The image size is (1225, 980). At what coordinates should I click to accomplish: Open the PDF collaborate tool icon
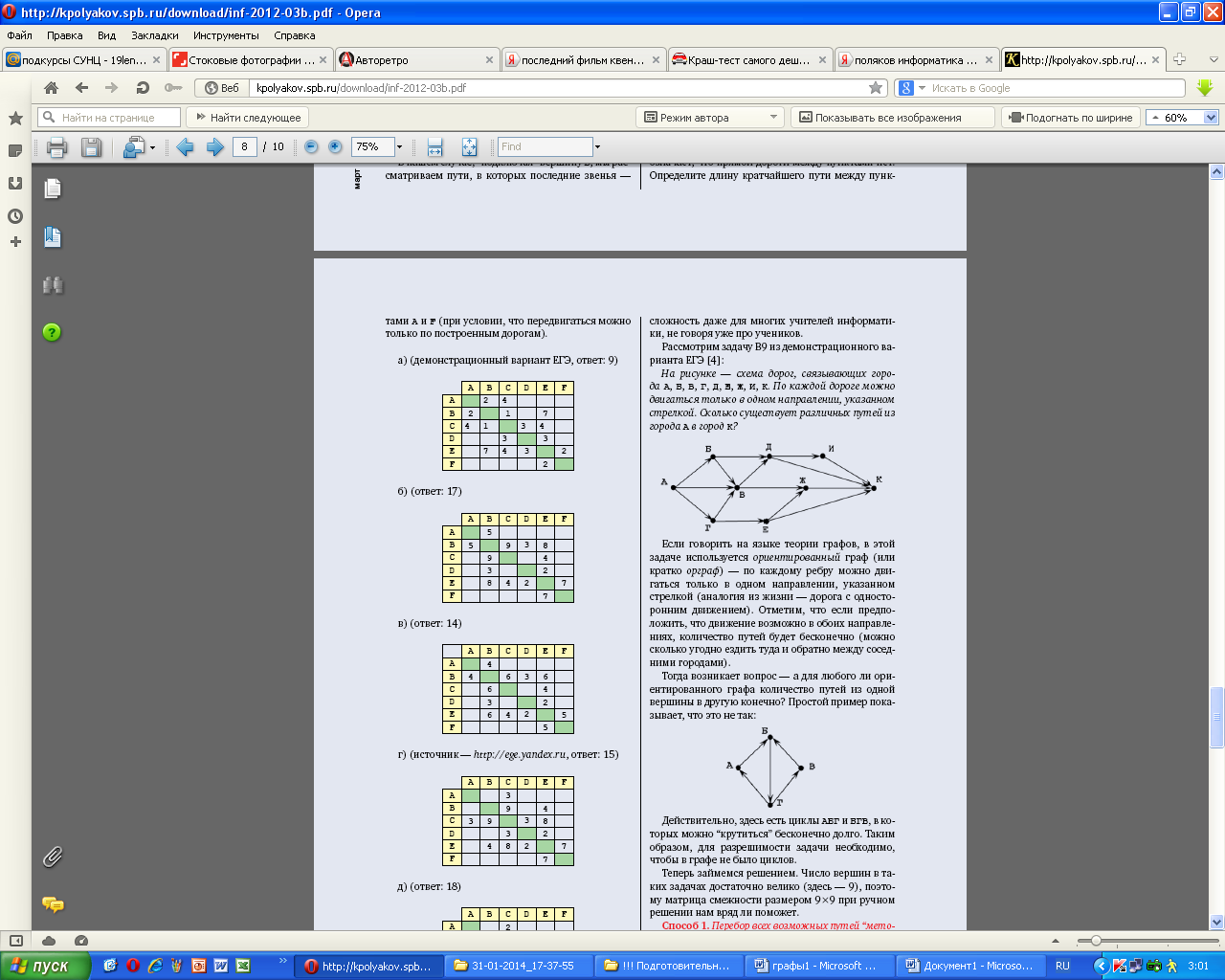(x=134, y=146)
